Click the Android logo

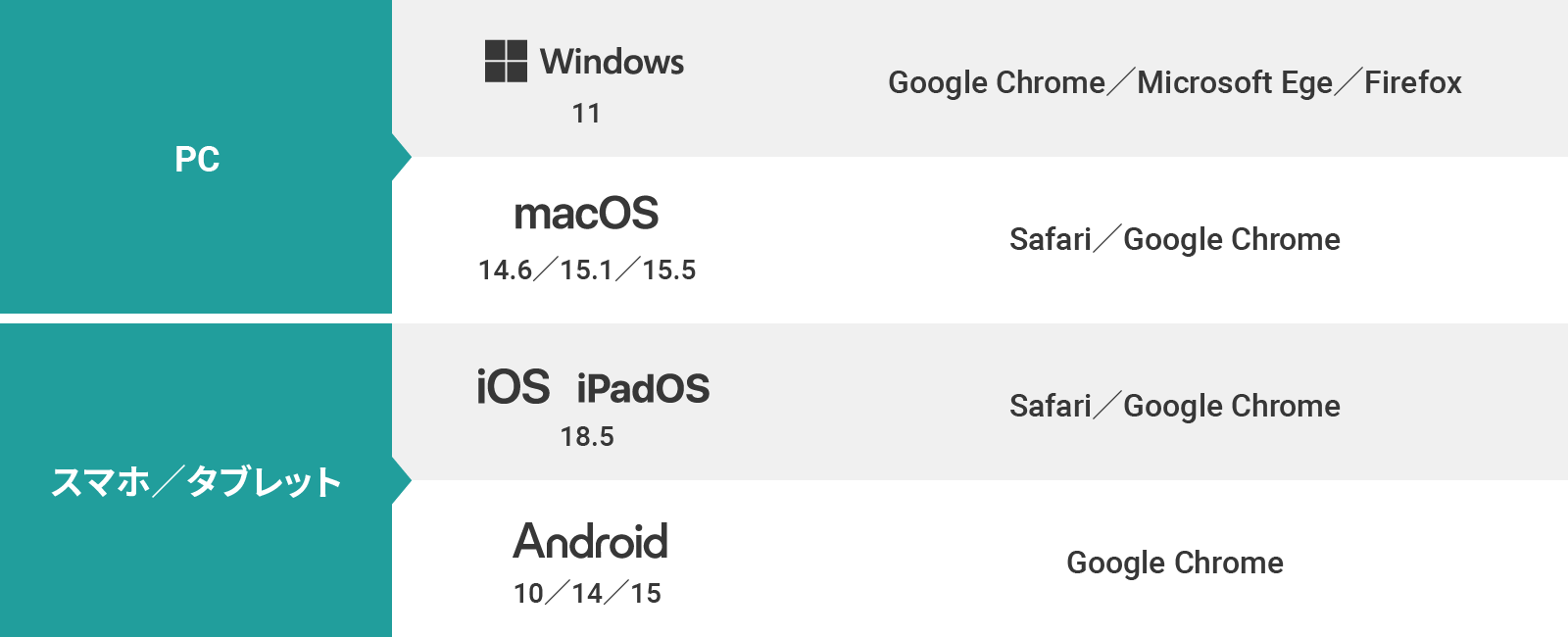click(x=590, y=542)
